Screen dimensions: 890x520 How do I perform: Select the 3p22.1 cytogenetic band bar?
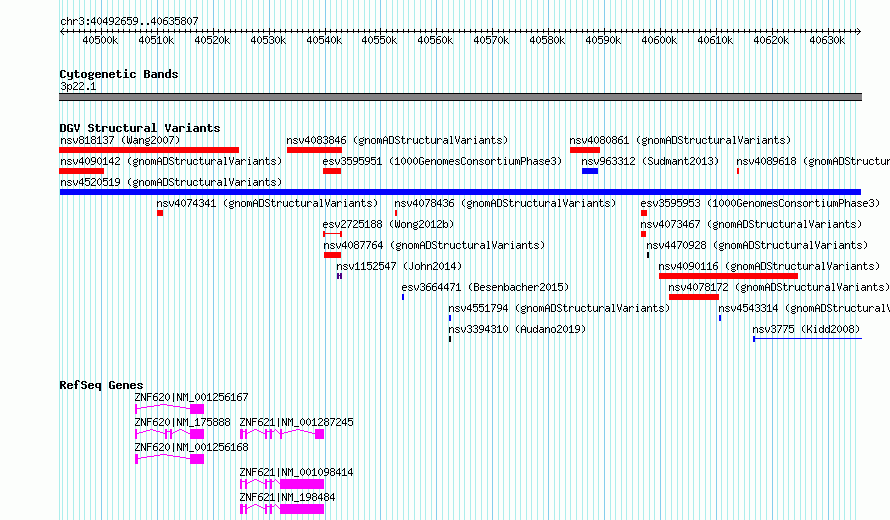(x=460, y=97)
